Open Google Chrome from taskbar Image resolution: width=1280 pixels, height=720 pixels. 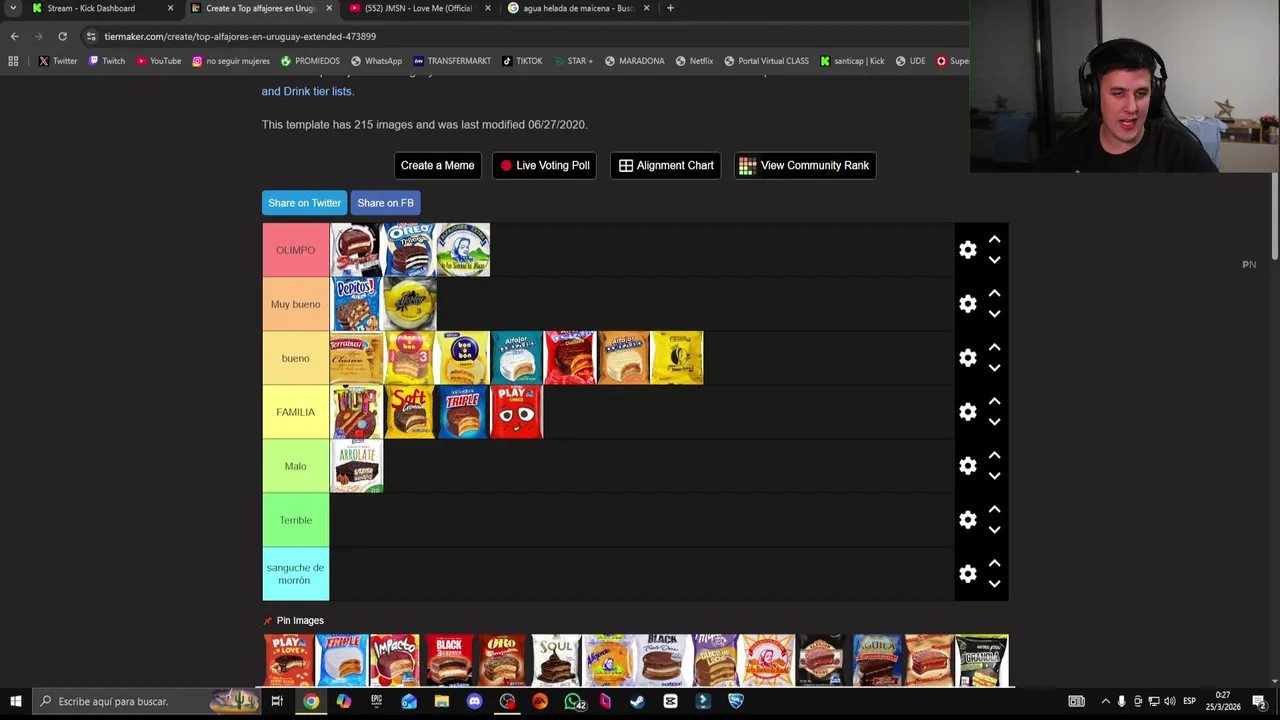(311, 701)
